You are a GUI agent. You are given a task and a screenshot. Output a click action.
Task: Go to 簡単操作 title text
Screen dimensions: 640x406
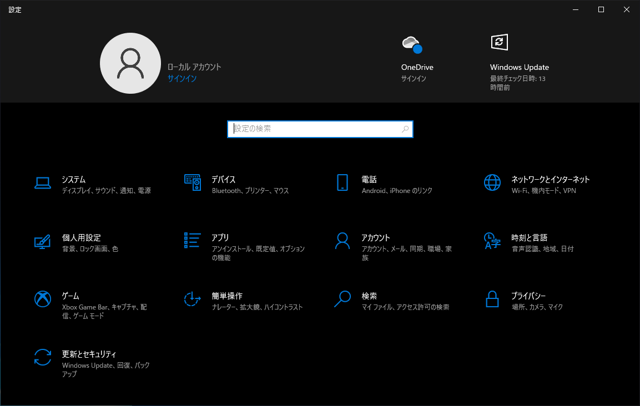227,296
